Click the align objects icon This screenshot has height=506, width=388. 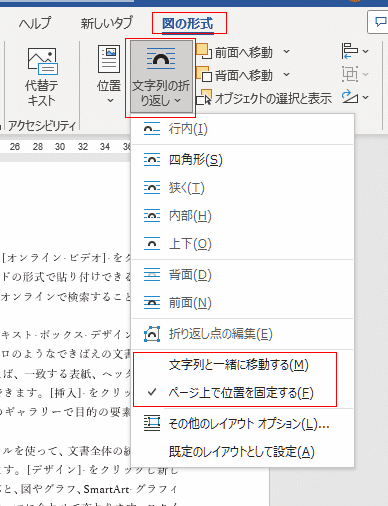point(349,51)
